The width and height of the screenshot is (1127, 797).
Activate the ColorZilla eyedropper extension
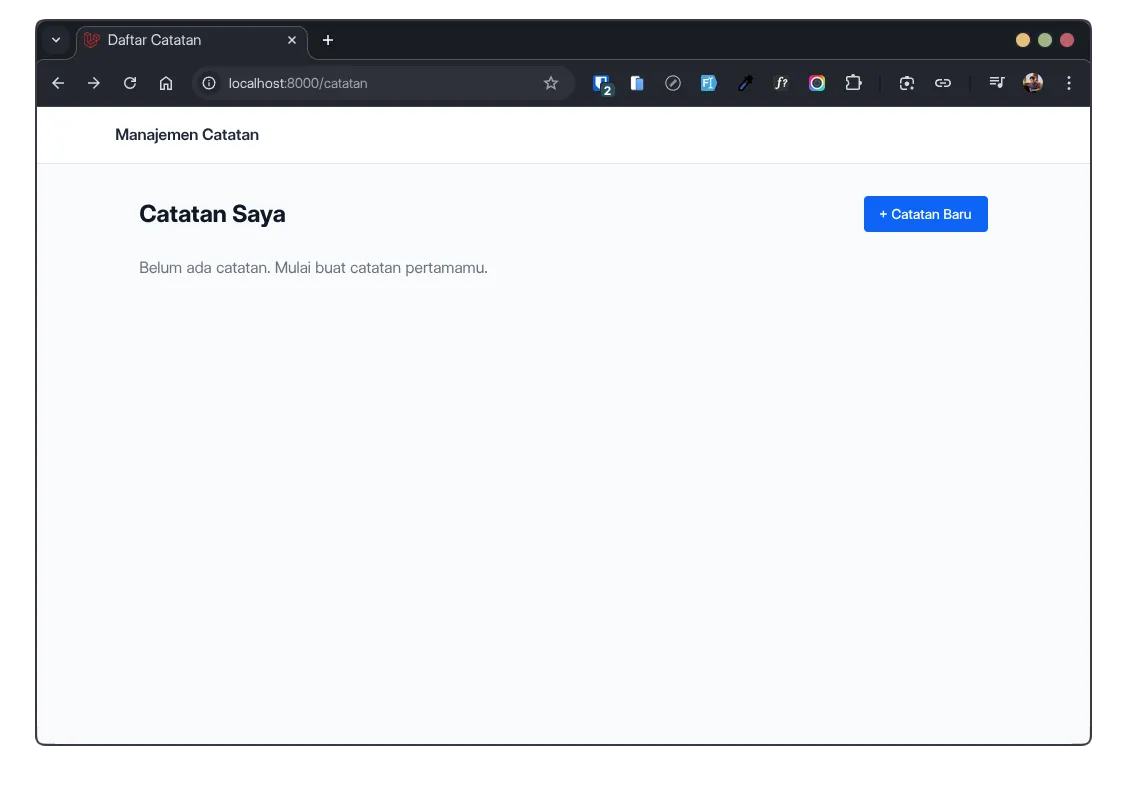click(745, 83)
